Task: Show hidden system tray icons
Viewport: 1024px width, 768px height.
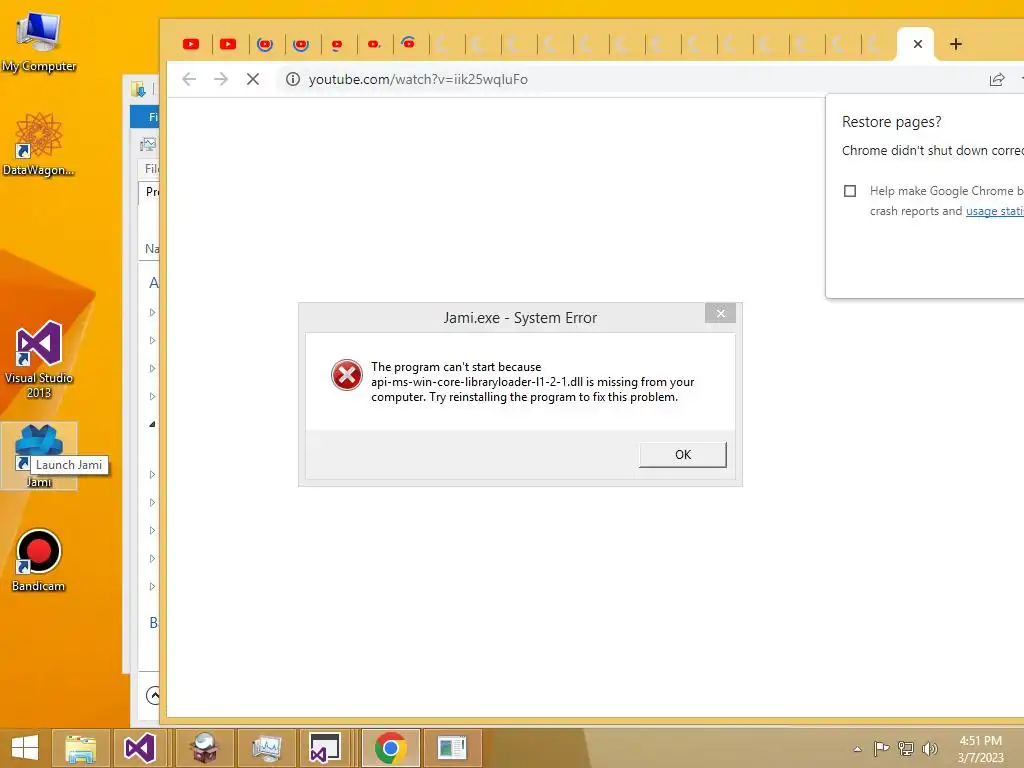Action: point(857,749)
